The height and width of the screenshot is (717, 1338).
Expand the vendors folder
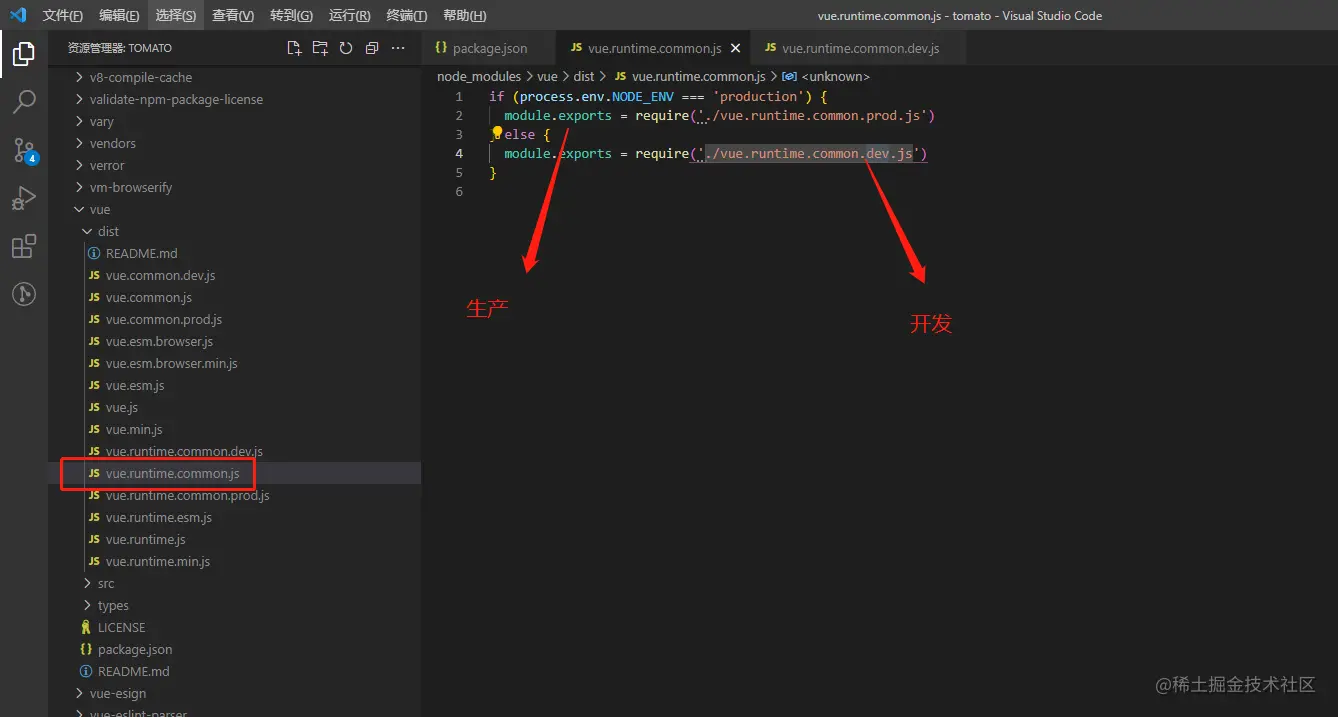pos(112,143)
